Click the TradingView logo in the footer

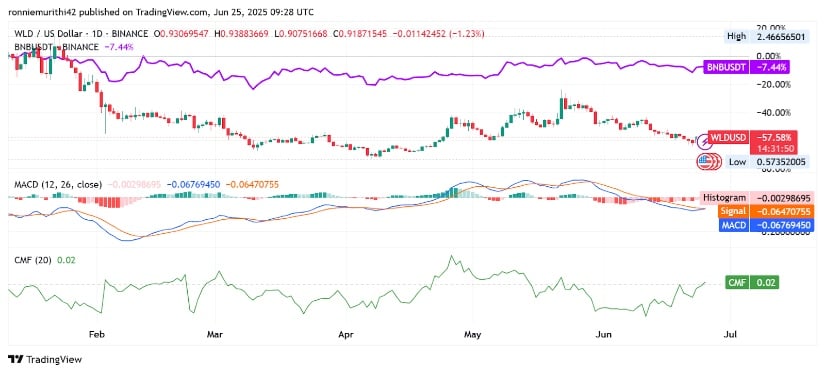(x=46, y=360)
